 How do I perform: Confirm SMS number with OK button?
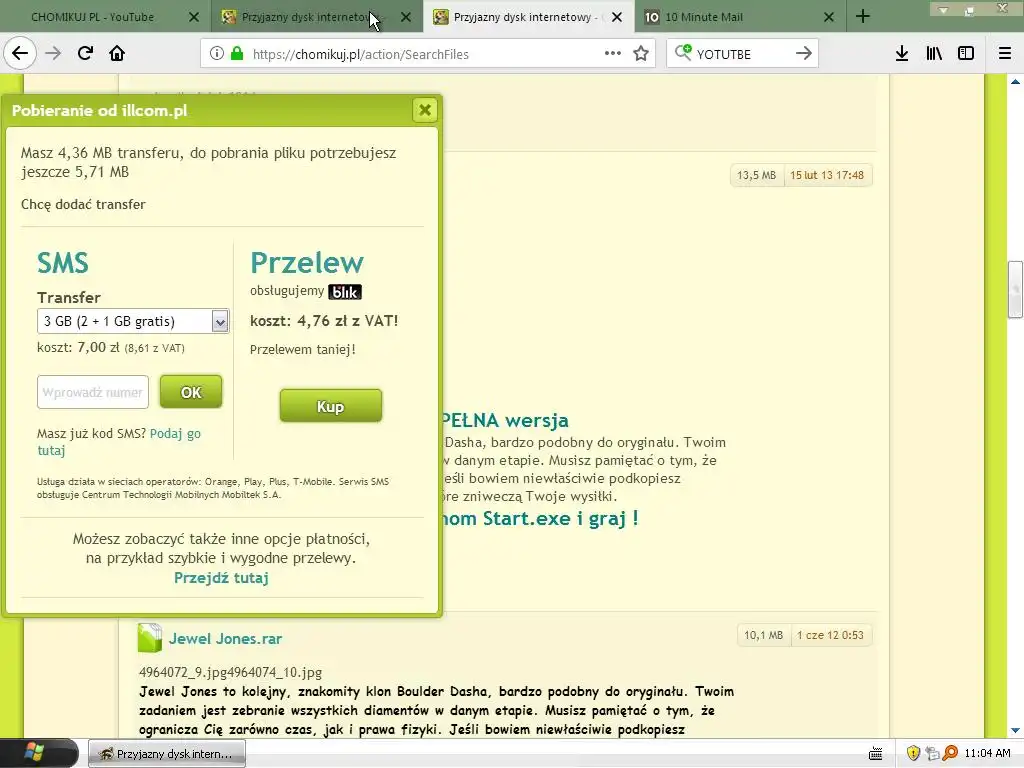(x=191, y=392)
